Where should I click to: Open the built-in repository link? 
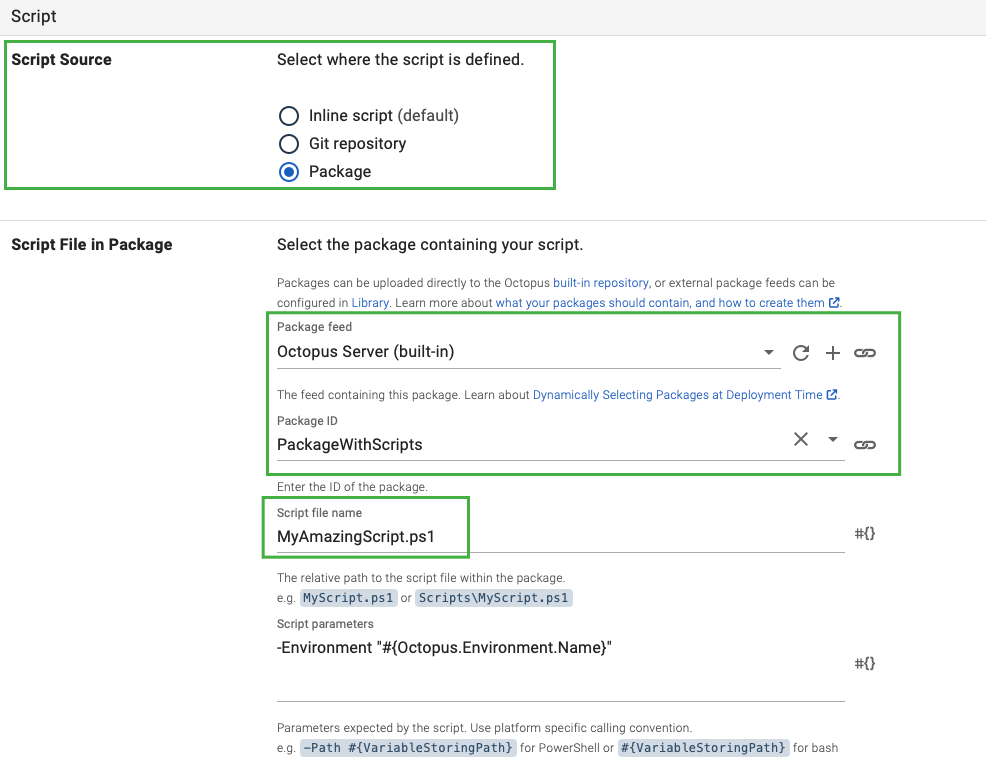tap(601, 283)
